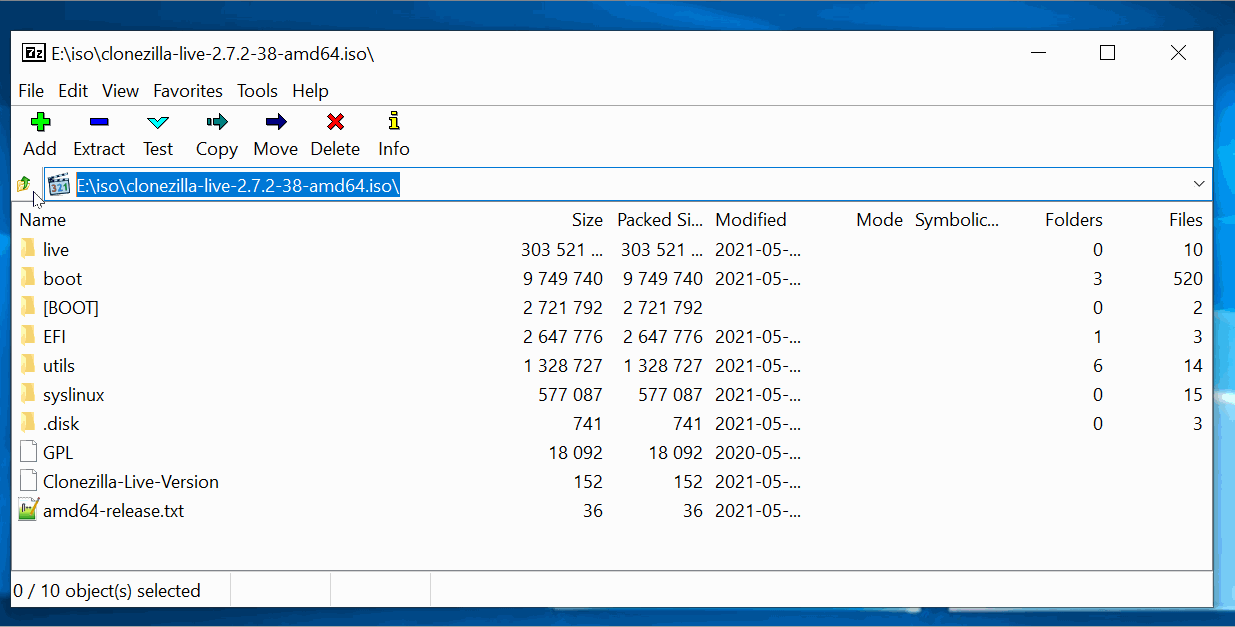Click the 'GPL' file name
Viewport: 1235px width, 627px height.
pos(58,452)
